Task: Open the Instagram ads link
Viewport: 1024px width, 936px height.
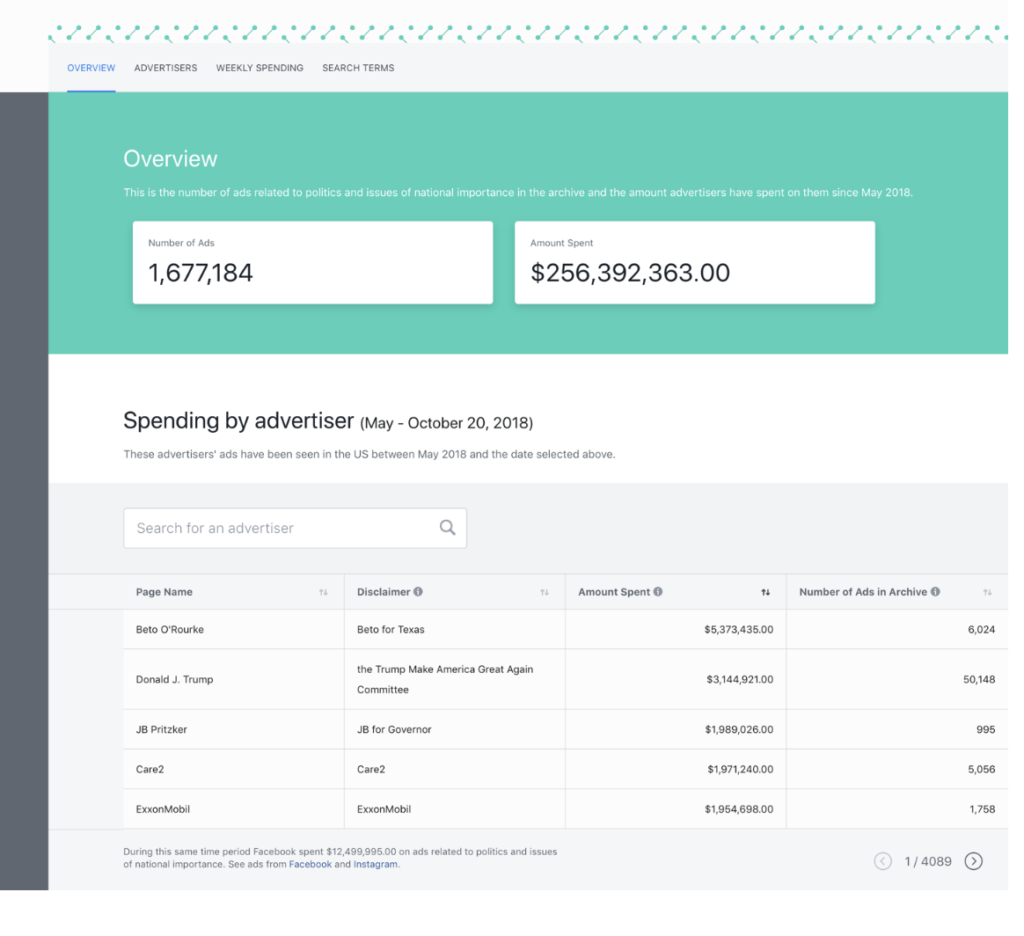Action: (x=376, y=864)
